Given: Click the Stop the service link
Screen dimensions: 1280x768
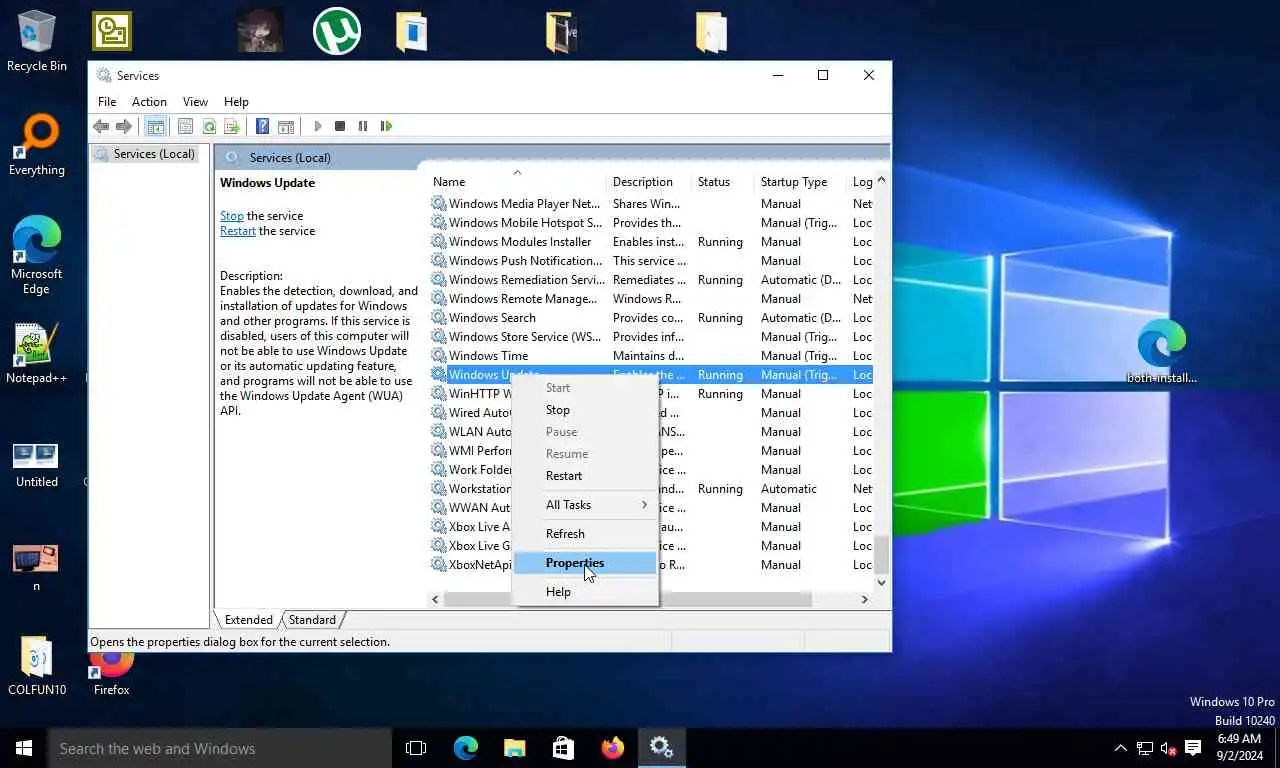Looking at the screenshot, I should [x=231, y=216].
